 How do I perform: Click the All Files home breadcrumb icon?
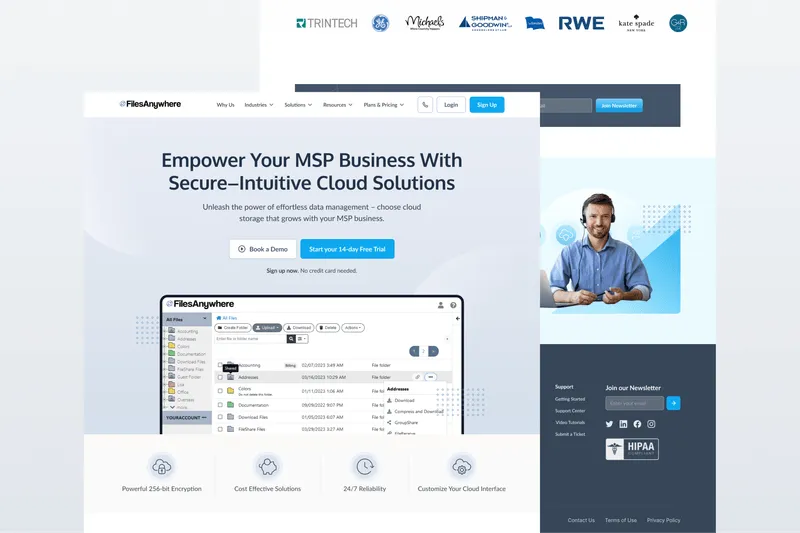(x=219, y=318)
